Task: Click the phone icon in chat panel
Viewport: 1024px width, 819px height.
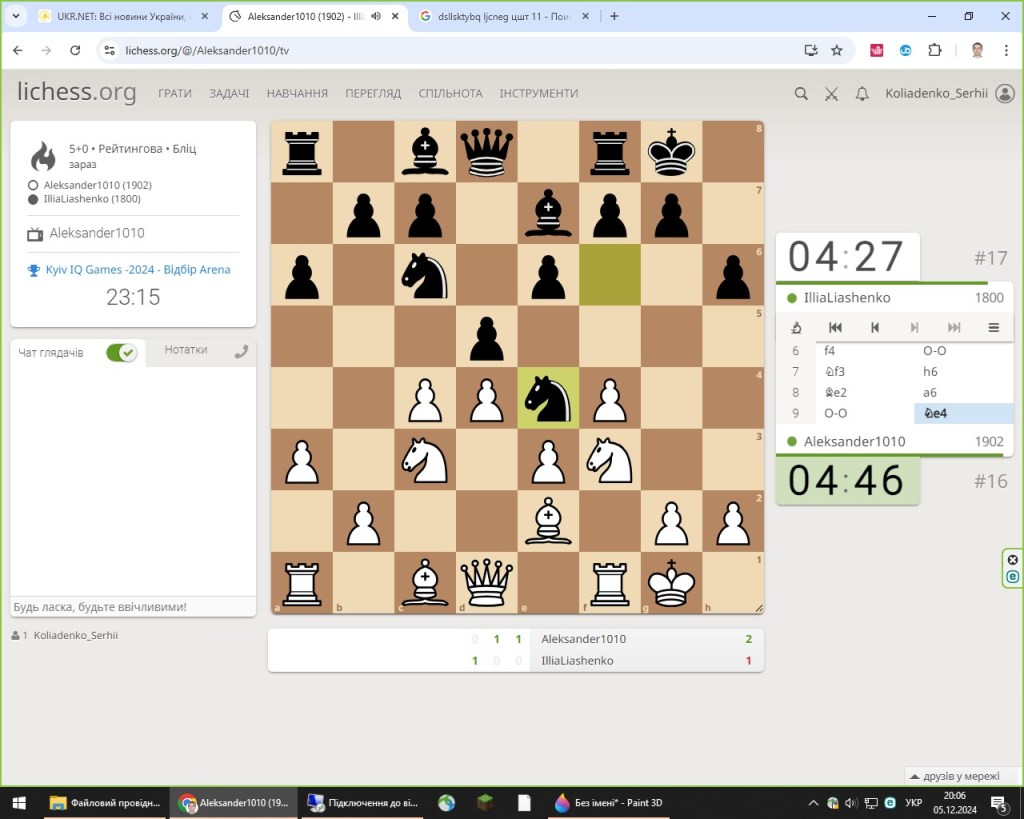Action: [240, 351]
